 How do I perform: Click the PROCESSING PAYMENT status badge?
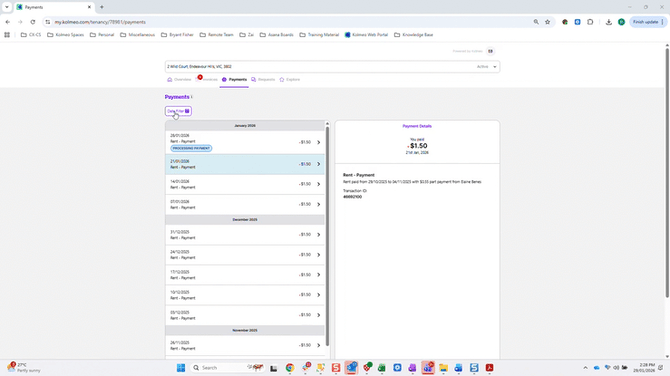pos(191,148)
